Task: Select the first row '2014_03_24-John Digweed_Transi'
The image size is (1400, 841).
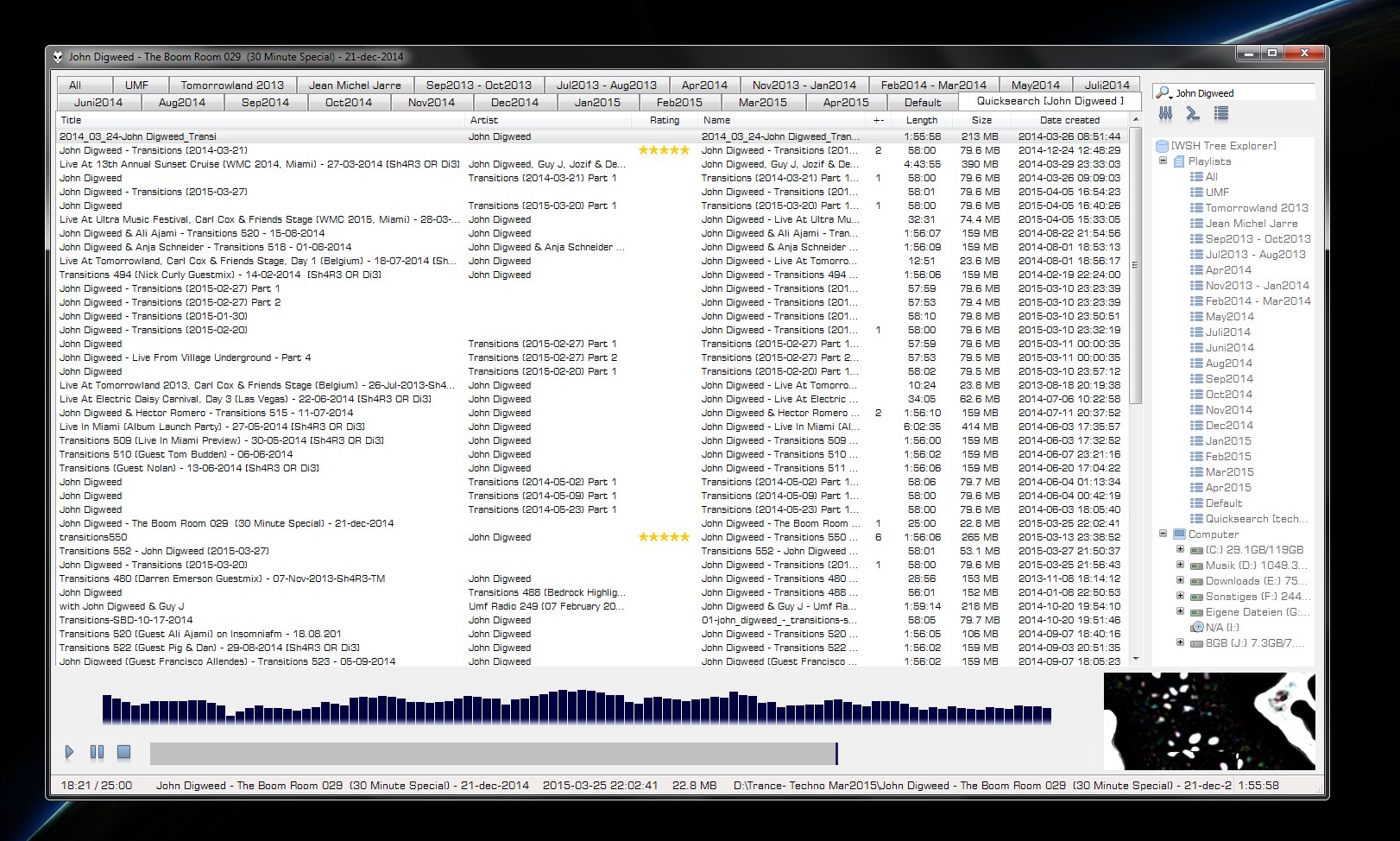Action: click(x=594, y=136)
